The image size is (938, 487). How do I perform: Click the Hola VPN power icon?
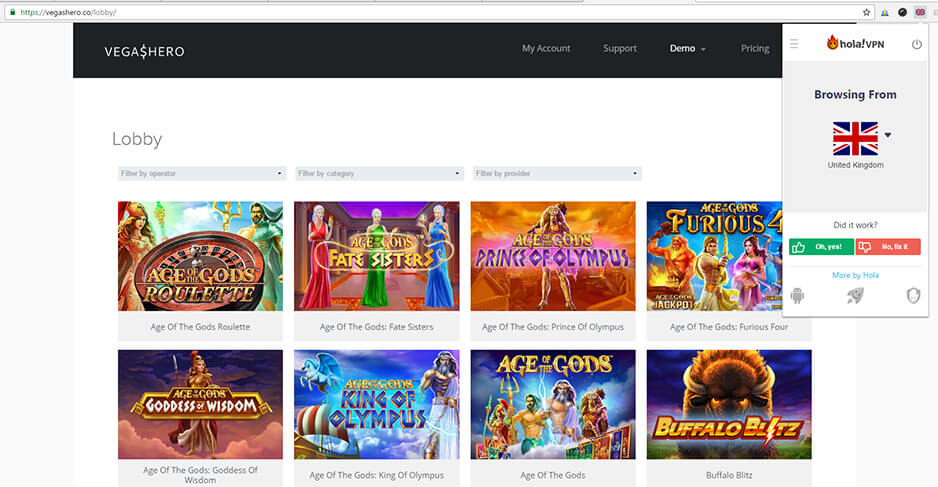(916, 44)
